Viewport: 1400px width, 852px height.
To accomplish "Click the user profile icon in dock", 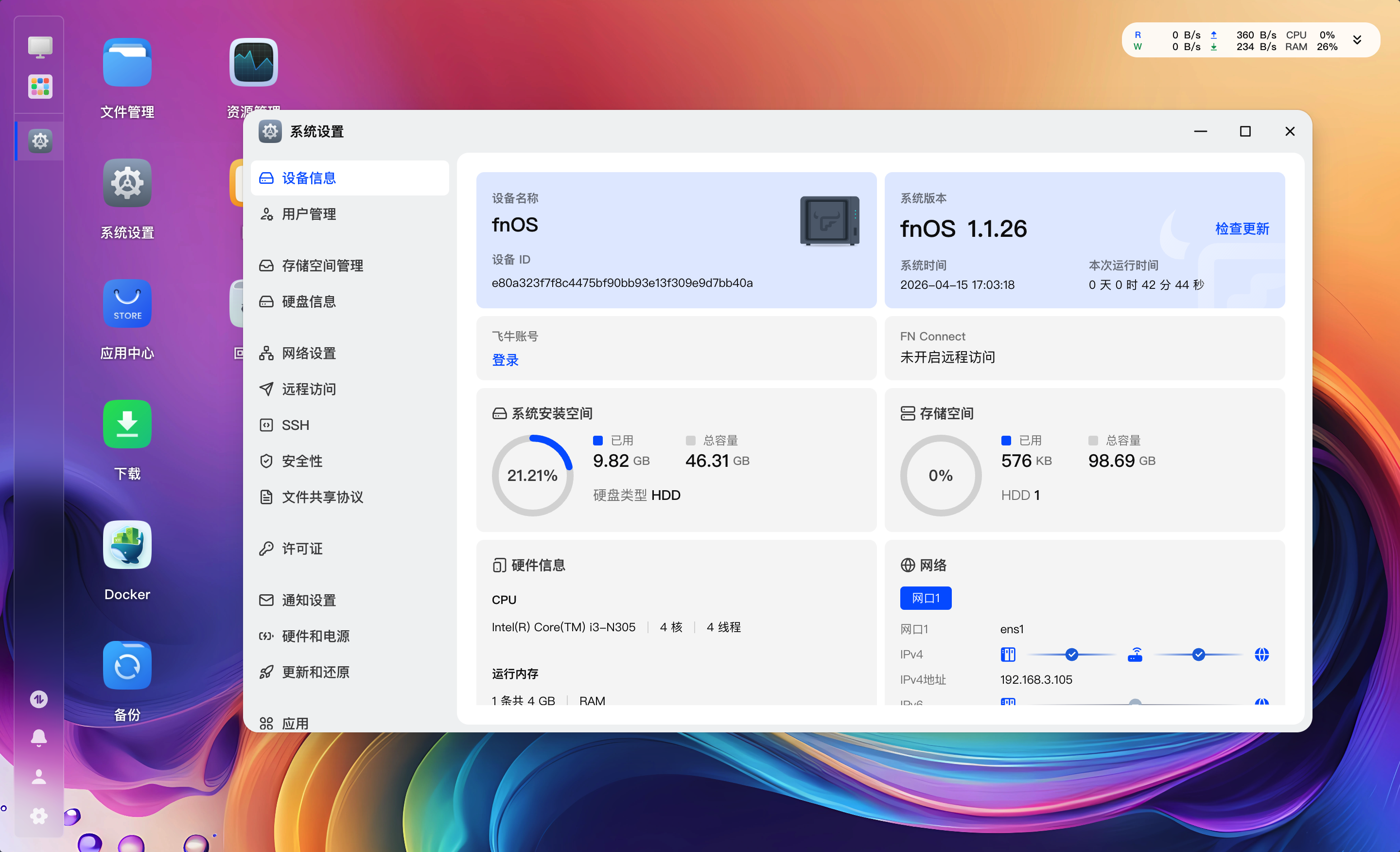I will click(38, 777).
